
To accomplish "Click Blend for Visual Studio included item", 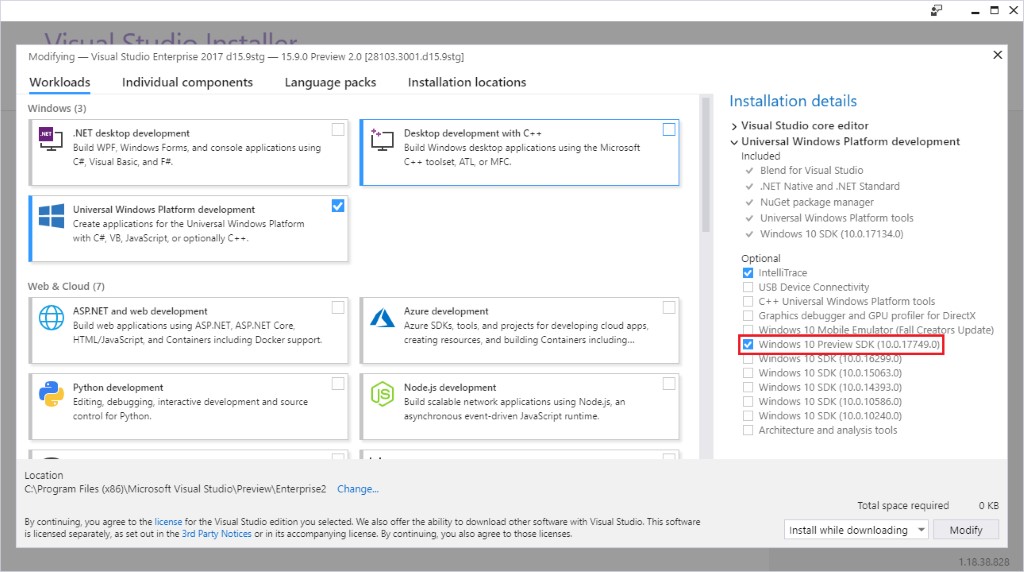I will coord(811,170).
